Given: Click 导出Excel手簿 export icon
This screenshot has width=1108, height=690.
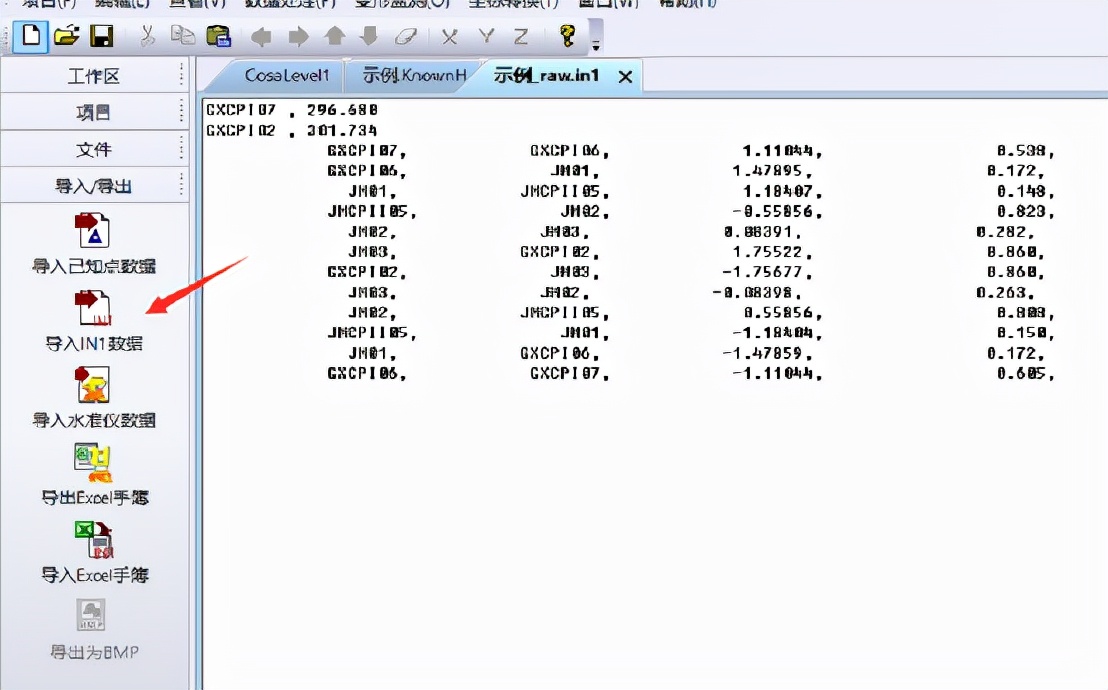Looking at the screenshot, I should coord(93,462).
